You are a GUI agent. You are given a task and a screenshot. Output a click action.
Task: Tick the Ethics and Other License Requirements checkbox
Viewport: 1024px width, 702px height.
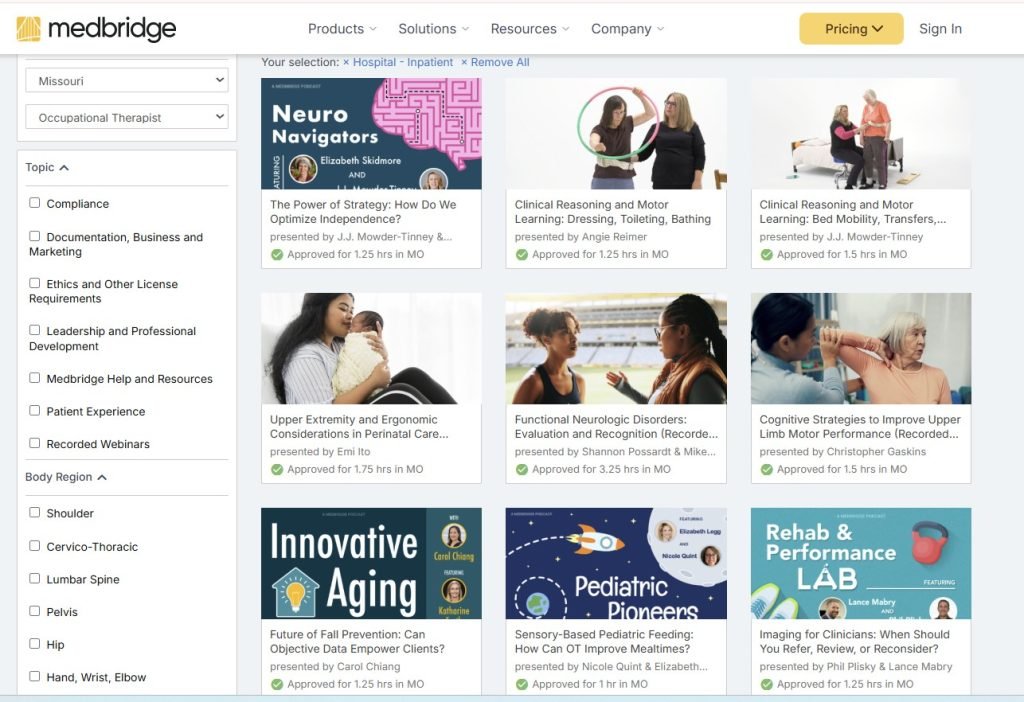point(35,283)
